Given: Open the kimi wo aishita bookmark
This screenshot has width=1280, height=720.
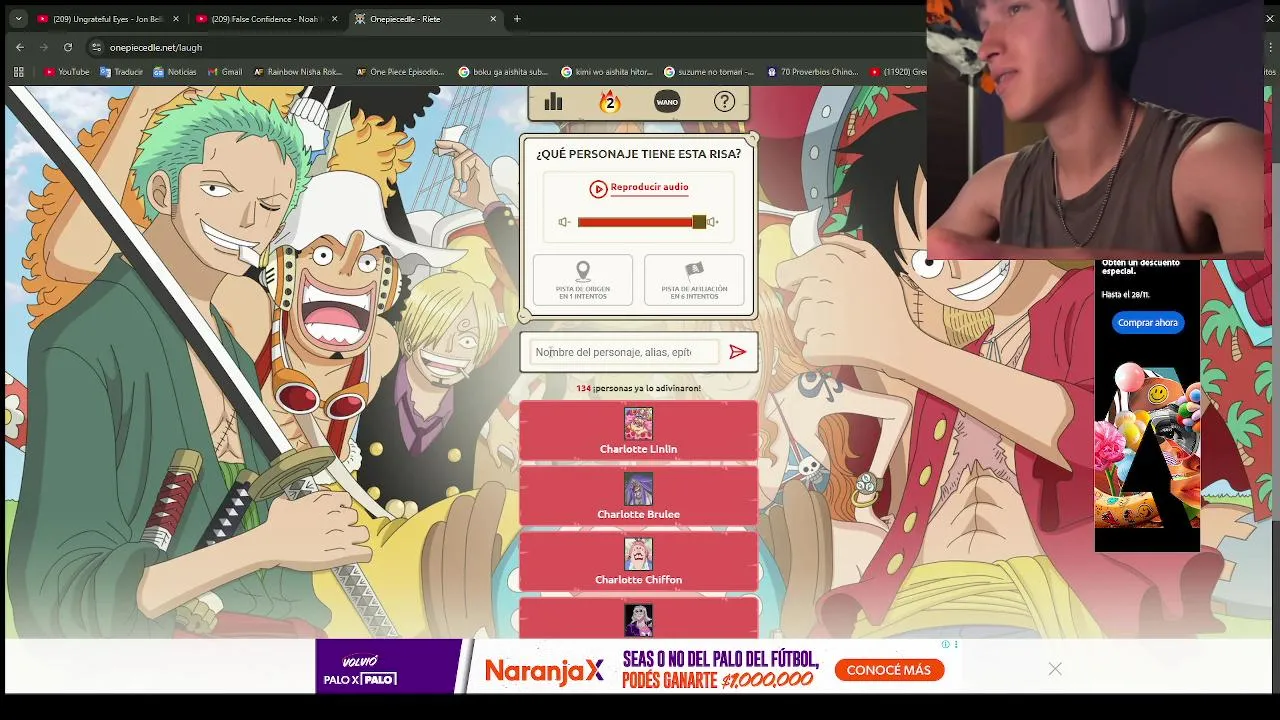Looking at the screenshot, I should [x=607, y=72].
